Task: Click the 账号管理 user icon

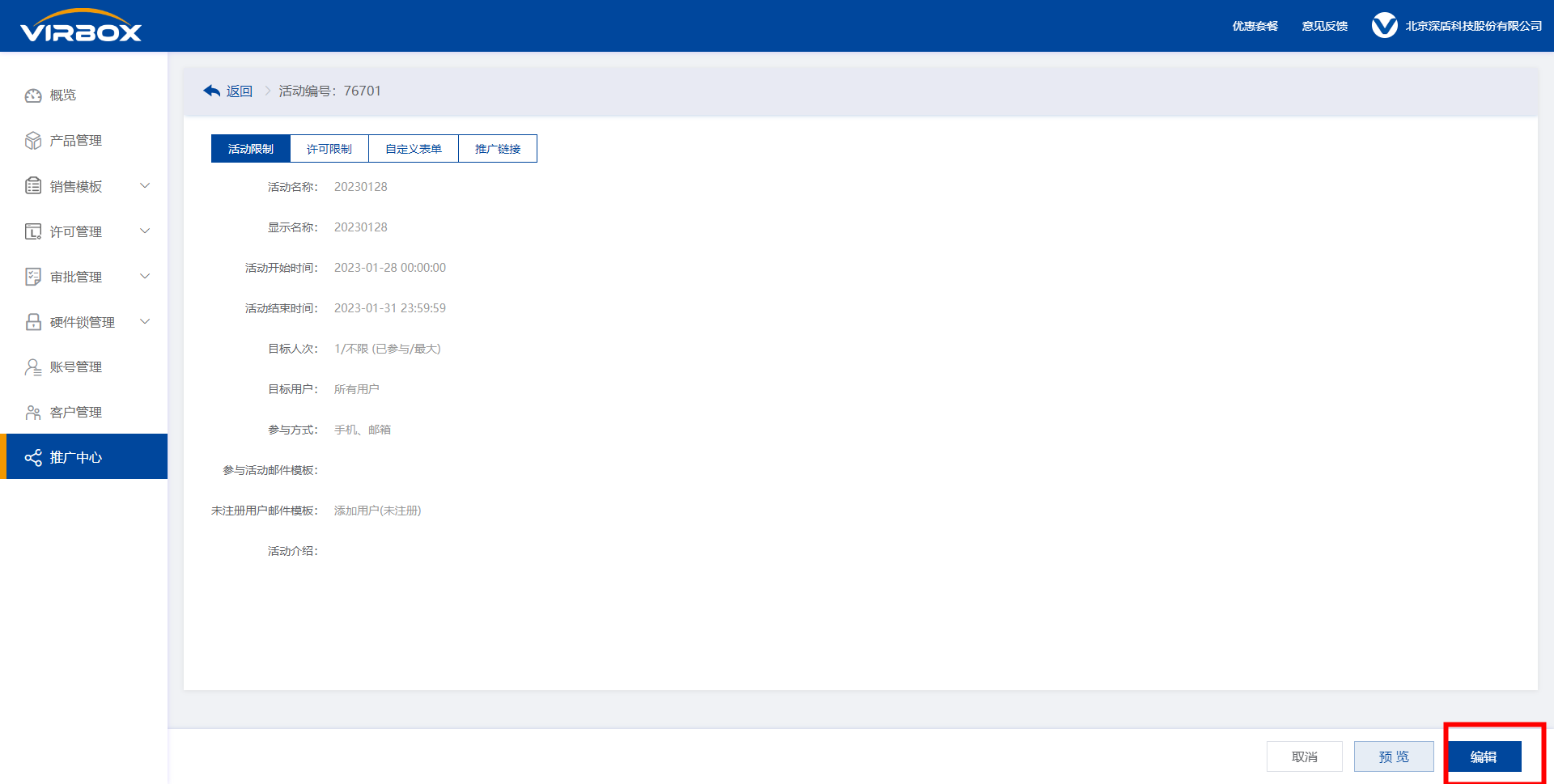Action: pyautogui.click(x=33, y=367)
